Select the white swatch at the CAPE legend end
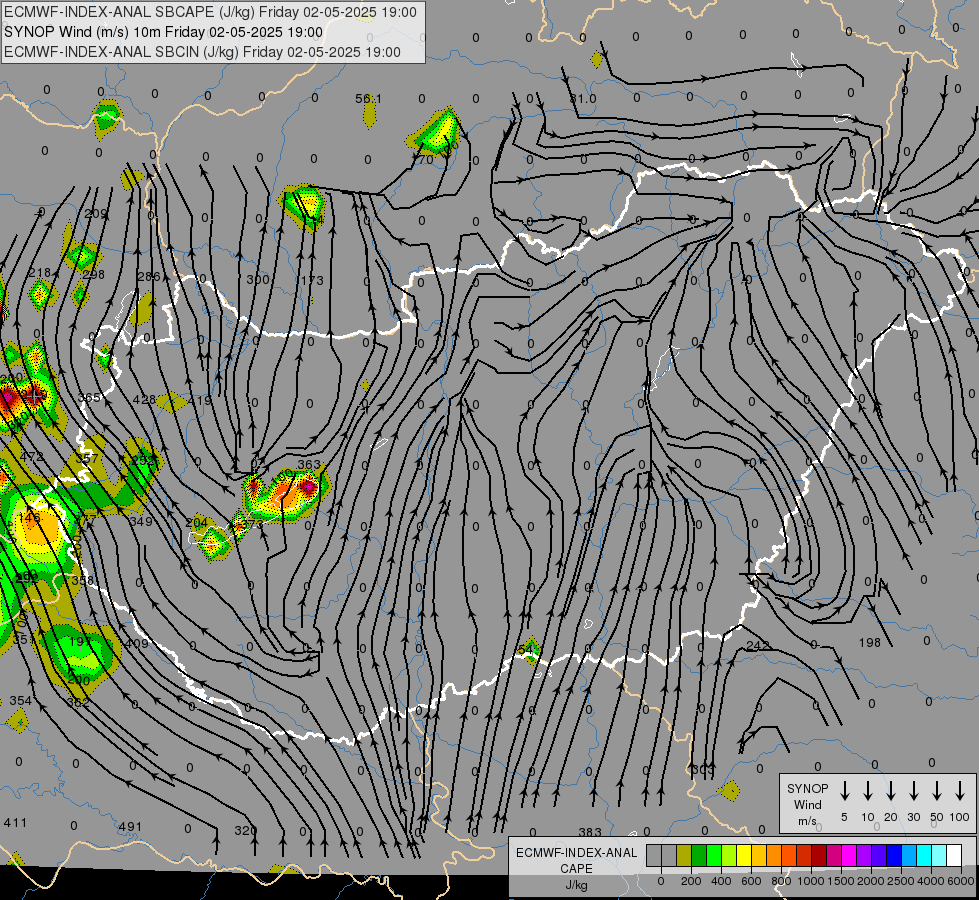 click(x=953, y=856)
